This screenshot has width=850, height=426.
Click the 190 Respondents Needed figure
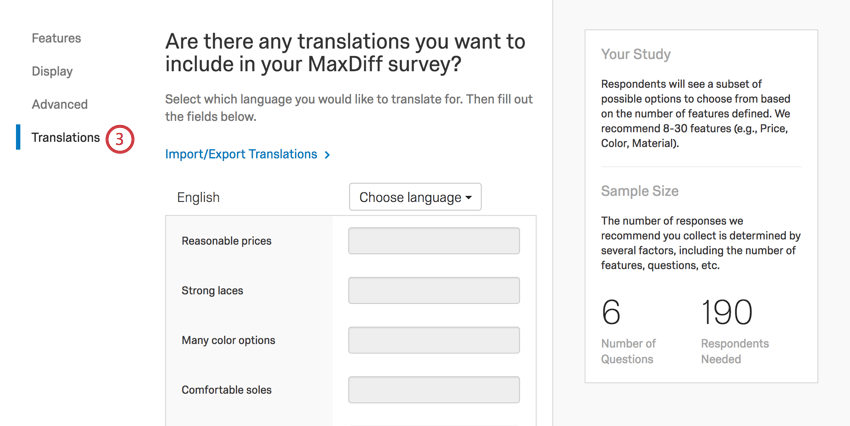[727, 312]
